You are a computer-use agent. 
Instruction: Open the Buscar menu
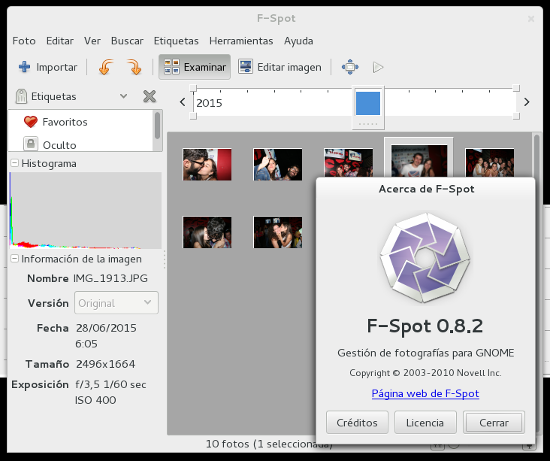click(x=127, y=41)
